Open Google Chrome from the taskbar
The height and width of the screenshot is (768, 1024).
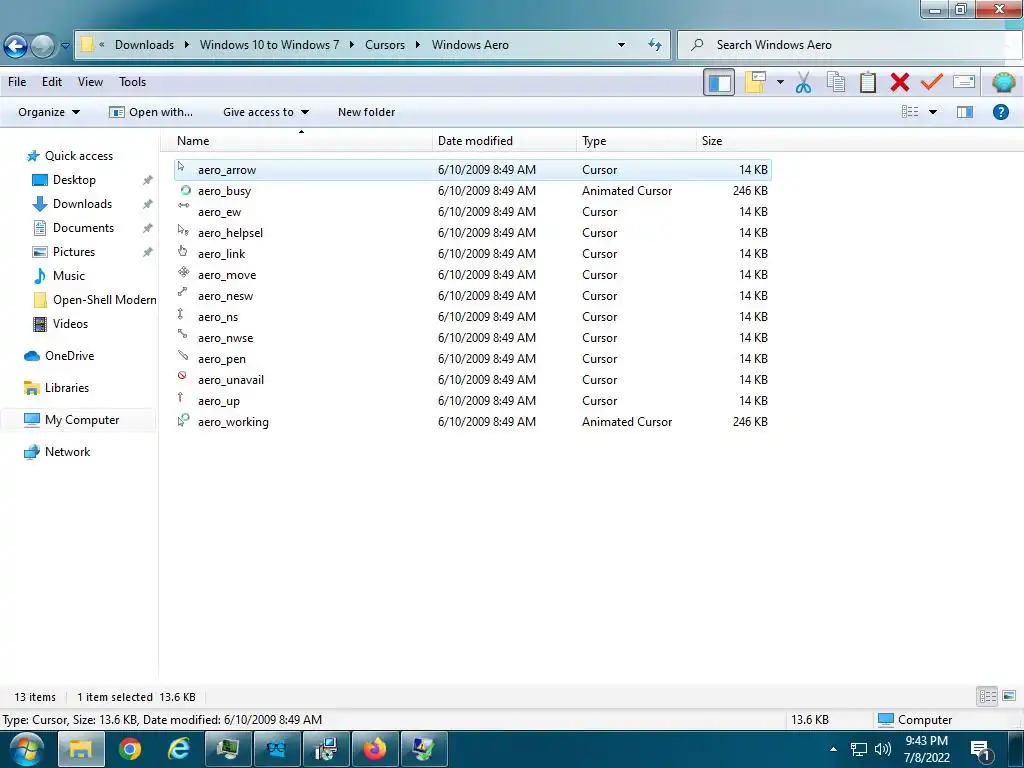pos(129,749)
